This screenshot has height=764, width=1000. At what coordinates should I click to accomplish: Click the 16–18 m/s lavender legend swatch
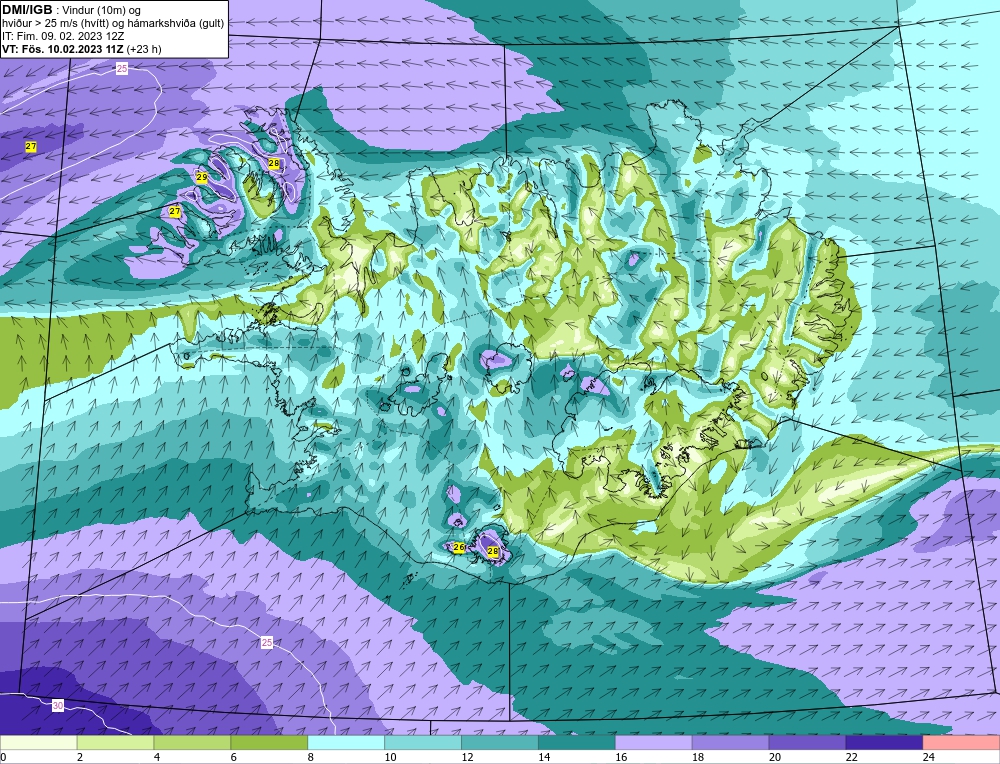[x=653, y=743]
